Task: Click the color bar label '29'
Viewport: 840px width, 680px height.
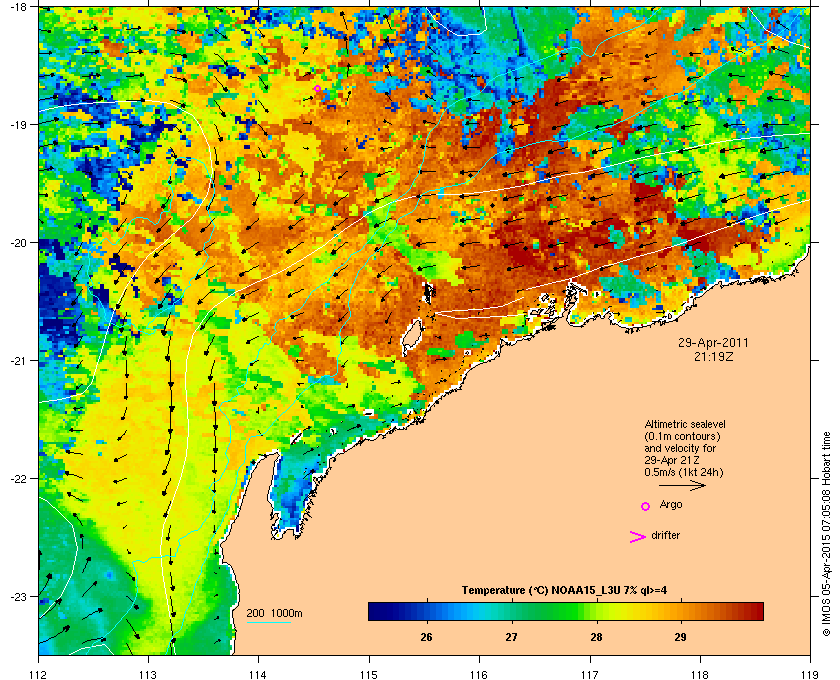Action: [680, 637]
